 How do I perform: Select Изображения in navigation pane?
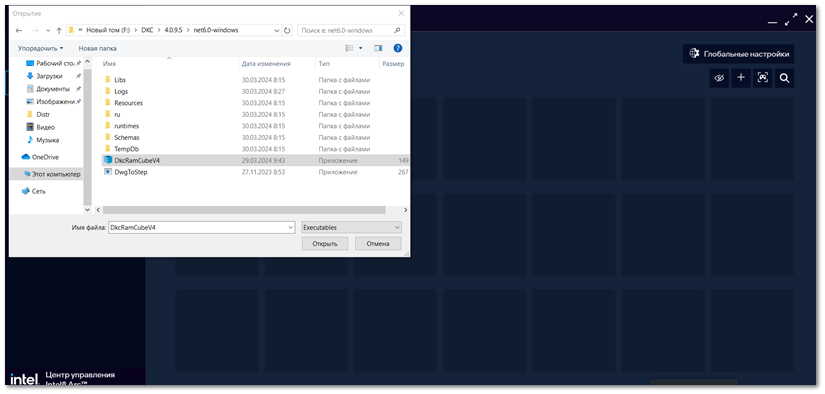pos(53,102)
